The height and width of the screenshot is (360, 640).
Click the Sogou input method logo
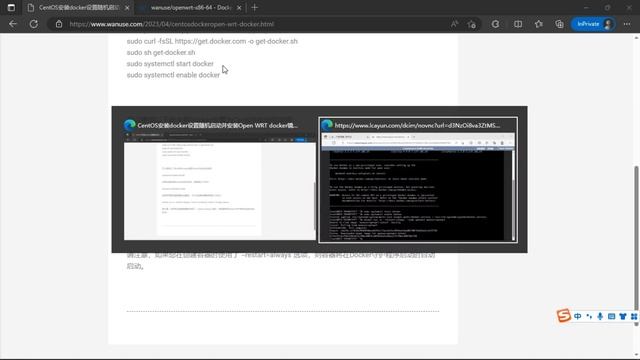click(564, 316)
